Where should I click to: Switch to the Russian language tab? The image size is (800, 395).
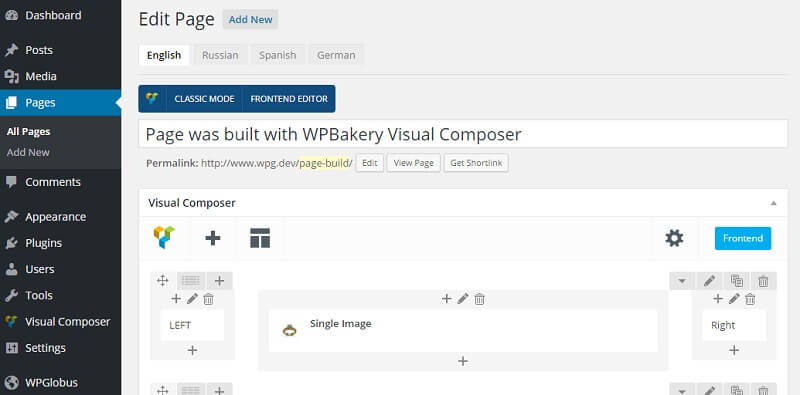coord(220,55)
